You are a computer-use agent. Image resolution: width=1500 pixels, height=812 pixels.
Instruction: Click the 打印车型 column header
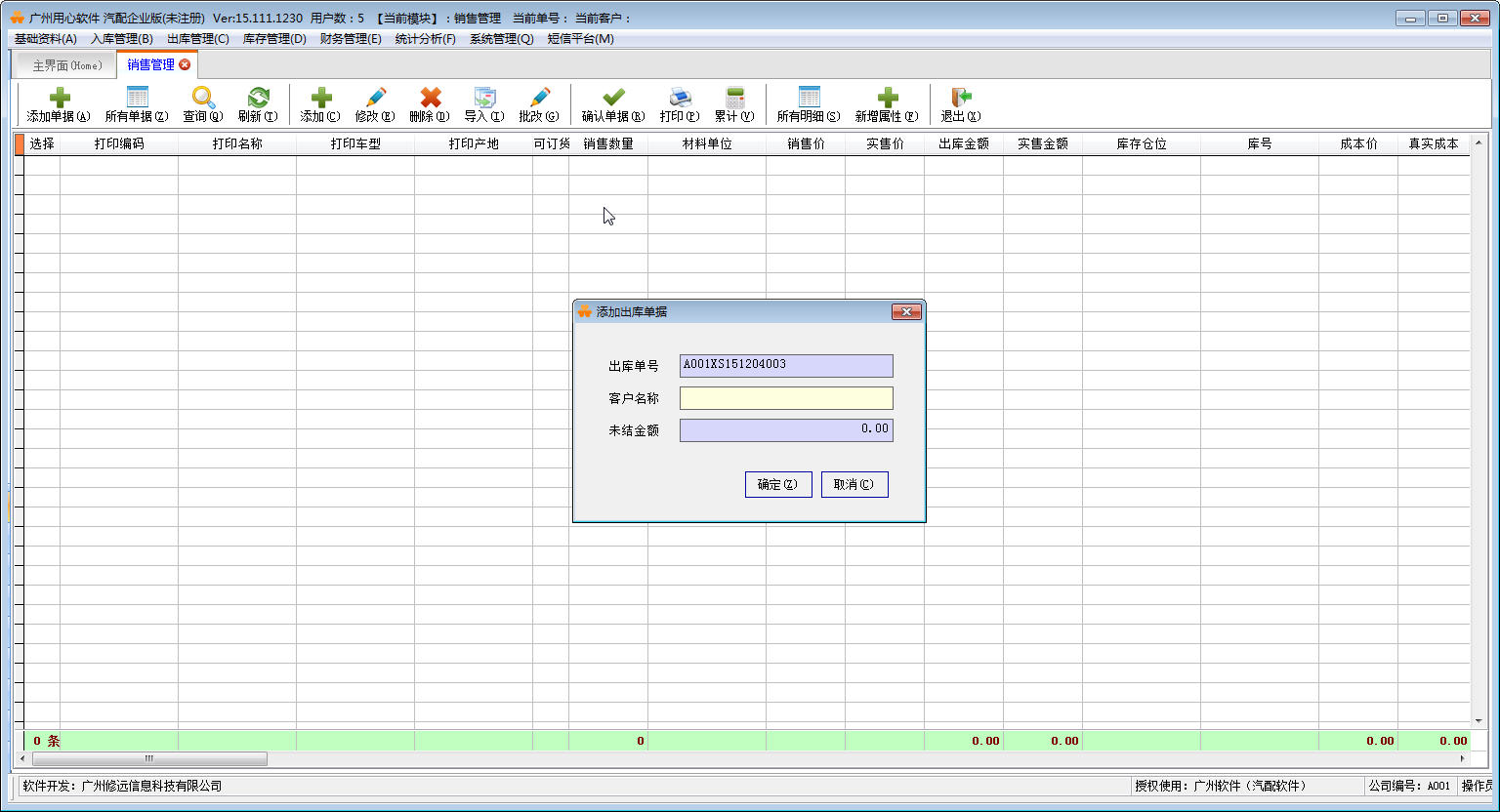(355, 143)
